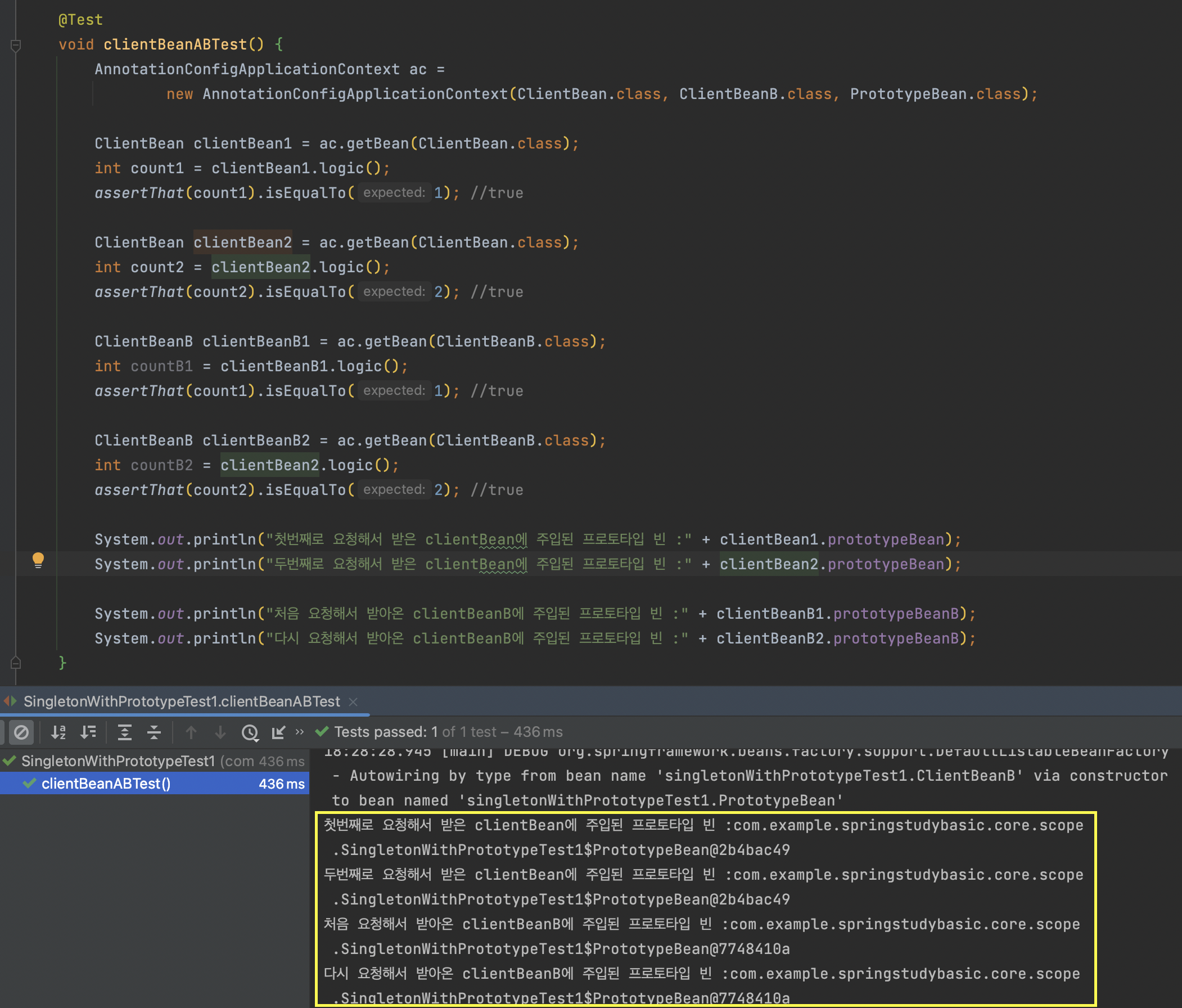Show more toolbar actions chevron
This screenshot has width=1182, height=1008.
pyautogui.click(x=300, y=732)
